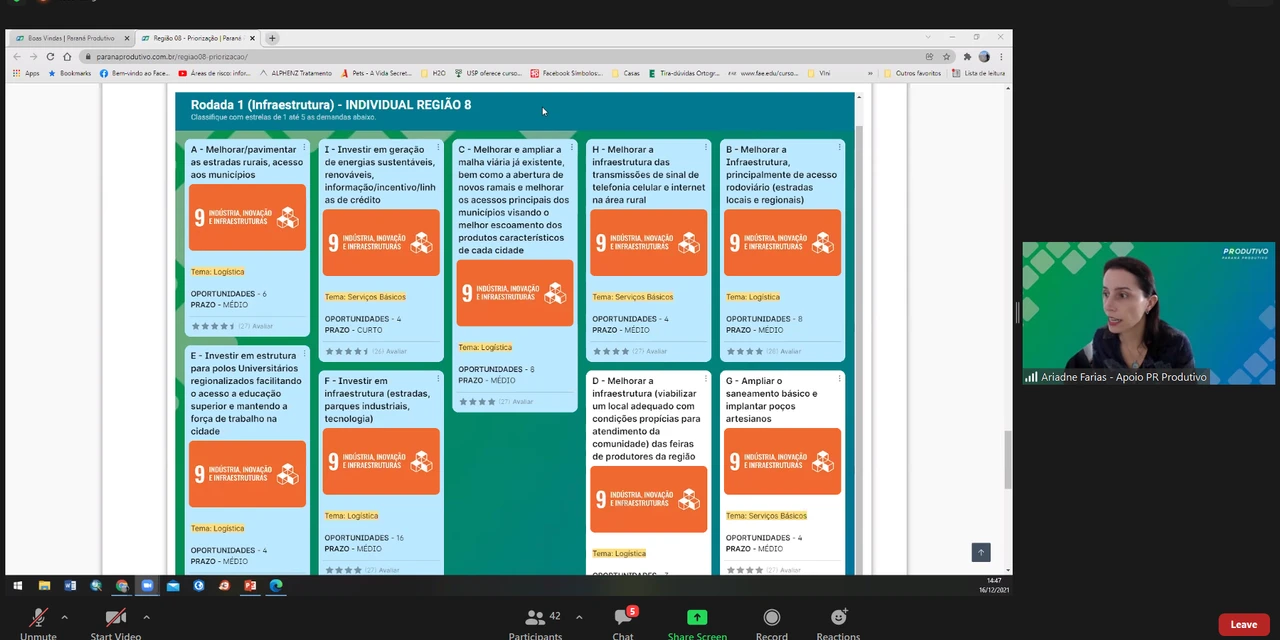
Task: Open the Zoom Chat panel
Action: tap(624, 619)
